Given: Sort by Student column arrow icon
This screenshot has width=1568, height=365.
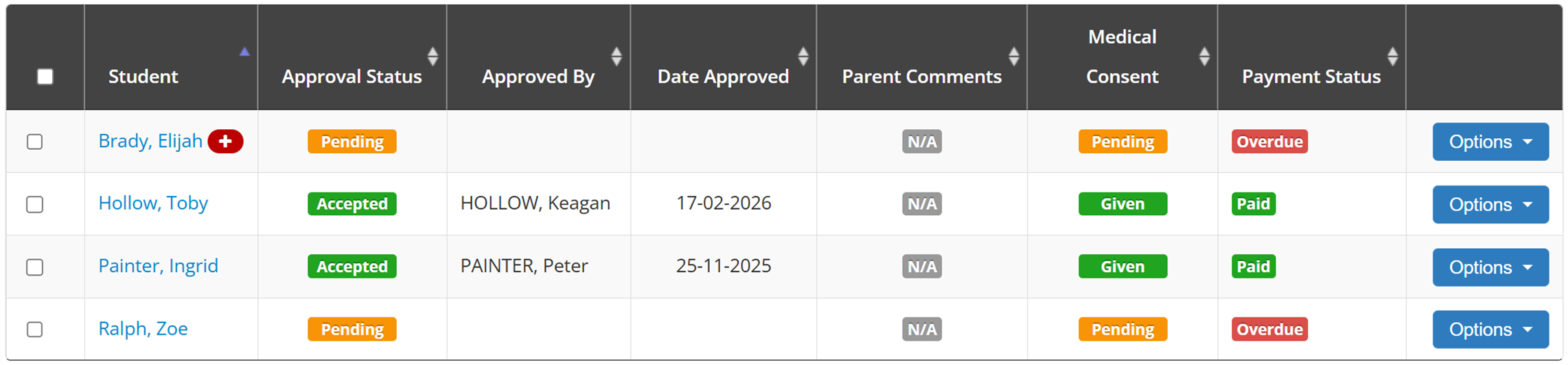Looking at the screenshot, I should pyautogui.click(x=244, y=52).
